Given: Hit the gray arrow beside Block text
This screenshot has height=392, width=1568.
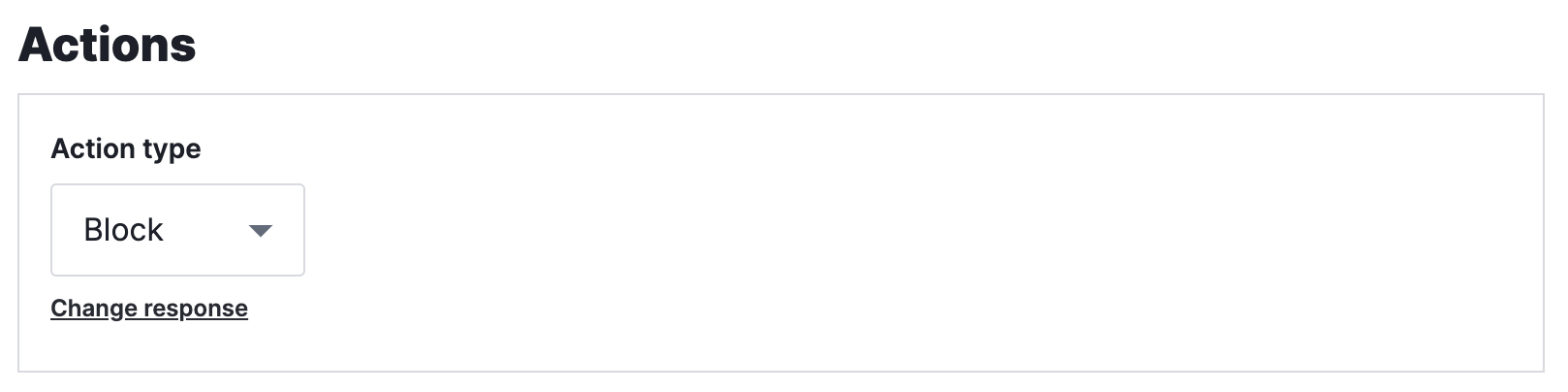Looking at the screenshot, I should (x=260, y=231).
